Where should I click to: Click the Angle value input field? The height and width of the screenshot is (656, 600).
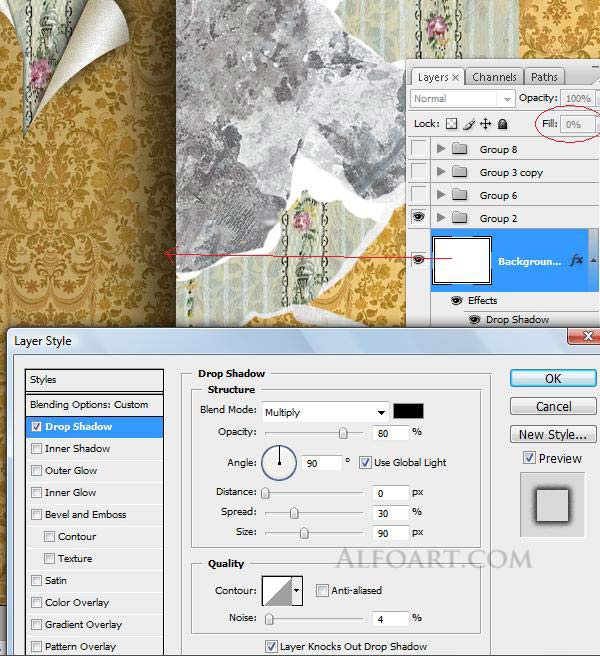321,463
